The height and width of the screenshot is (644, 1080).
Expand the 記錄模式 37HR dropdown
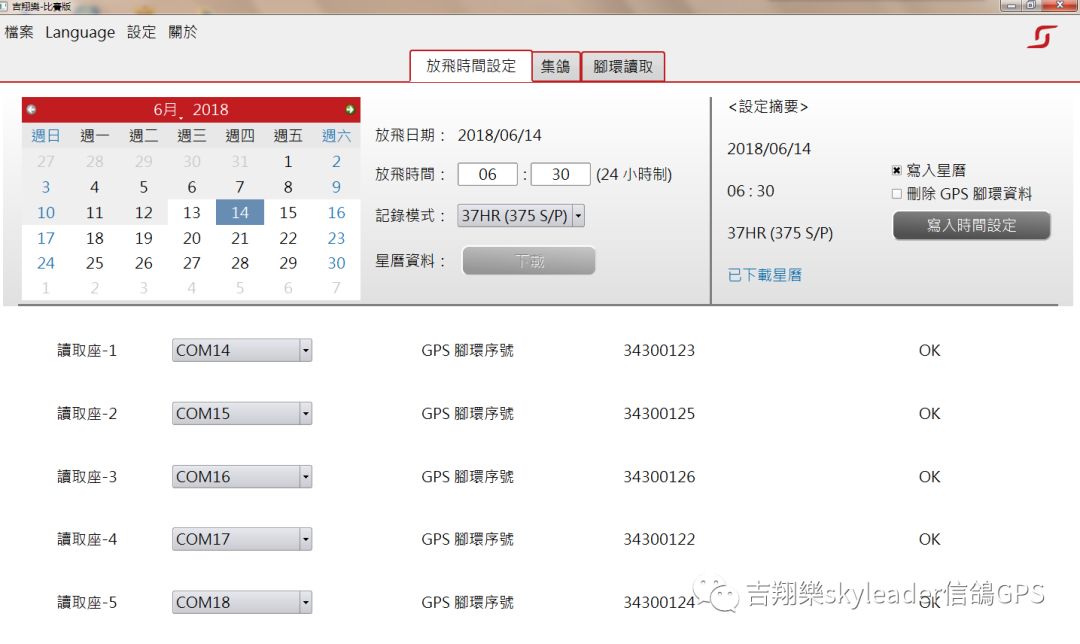[x=578, y=215]
